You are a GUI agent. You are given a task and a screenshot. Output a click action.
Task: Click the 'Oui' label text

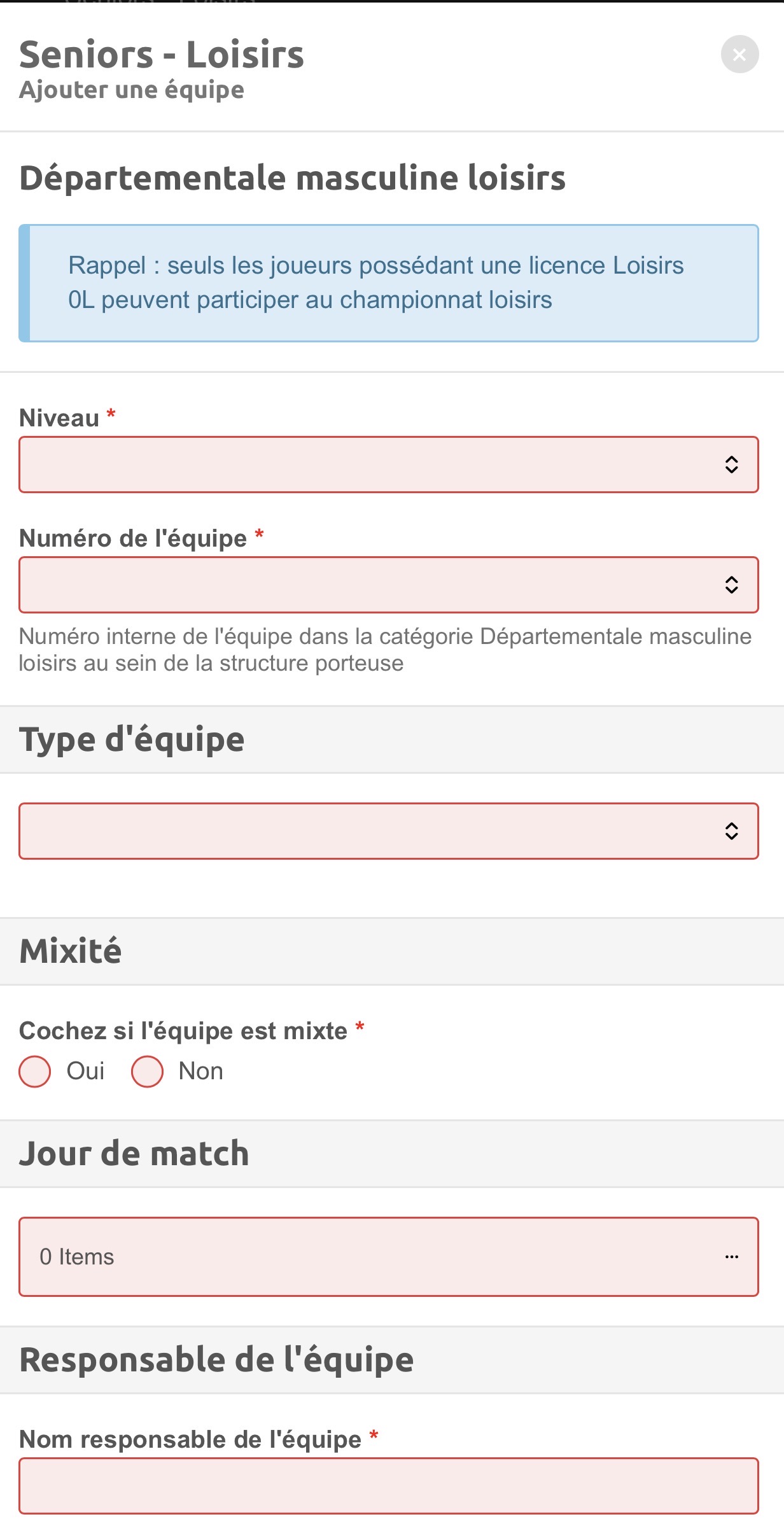pos(85,1072)
